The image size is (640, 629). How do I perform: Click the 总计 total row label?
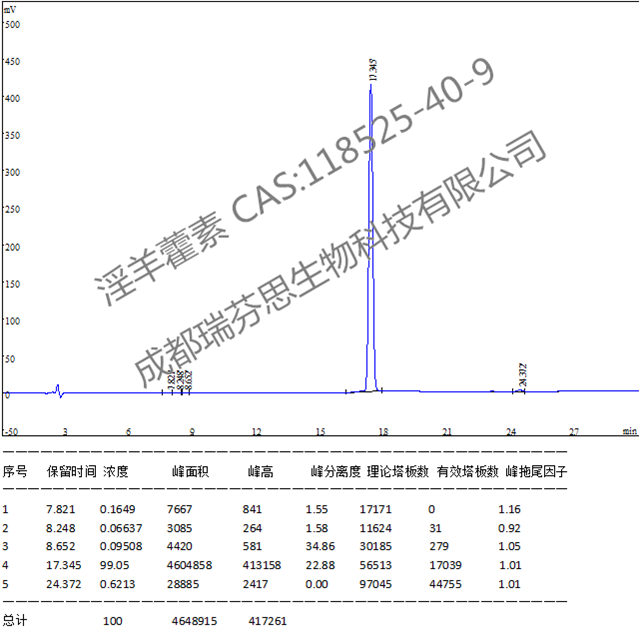15,621
